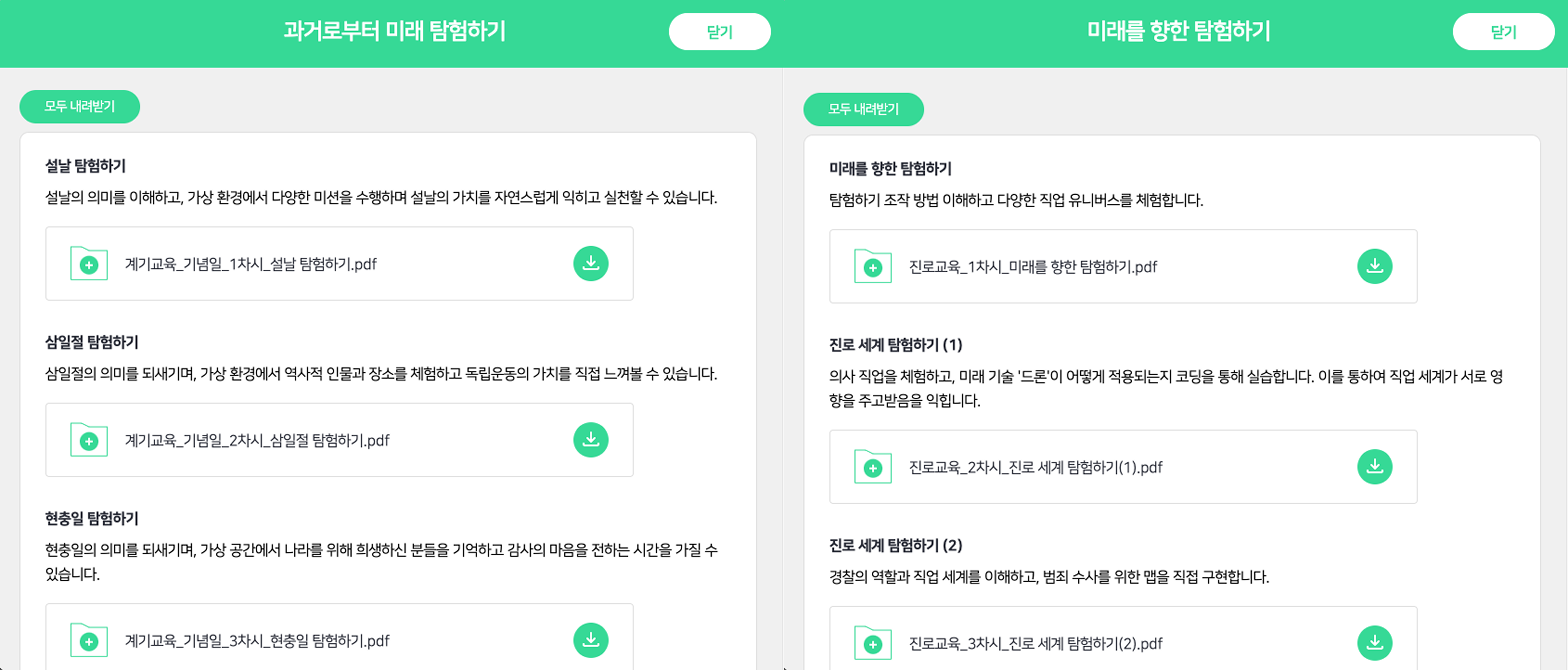Screen dimensions: 1568x670
Task: Click 모두 내려받기 in left panel
Action: tap(80, 106)
